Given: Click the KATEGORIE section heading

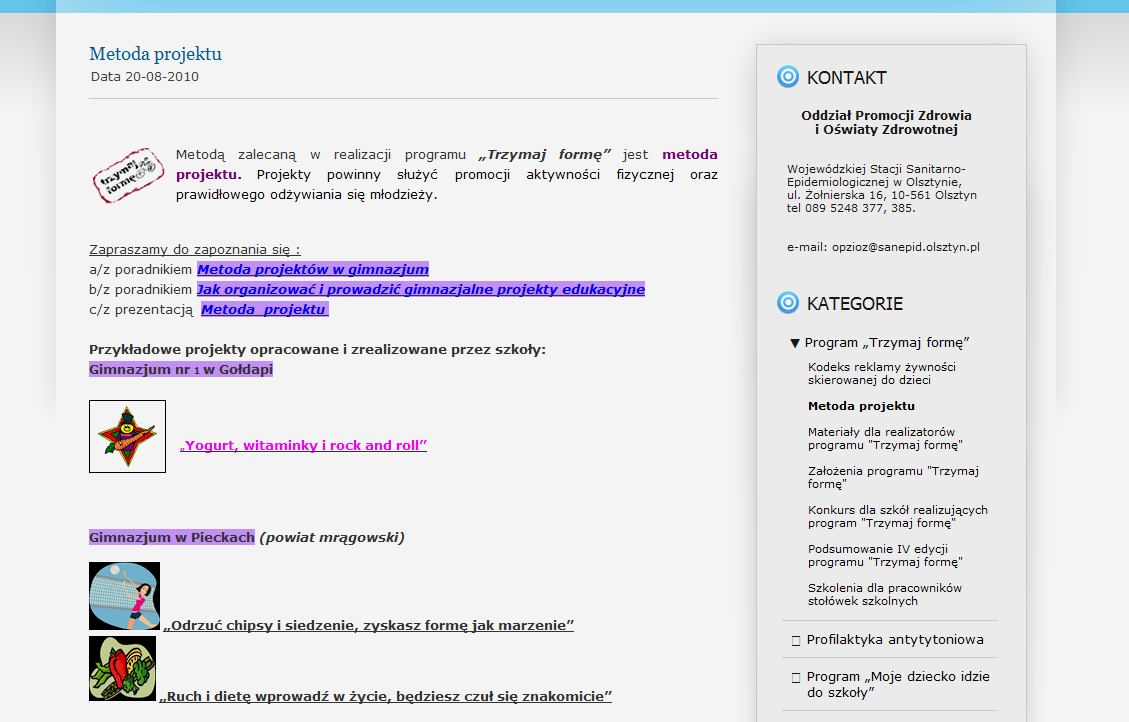Looking at the screenshot, I should [x=854, y=303].
